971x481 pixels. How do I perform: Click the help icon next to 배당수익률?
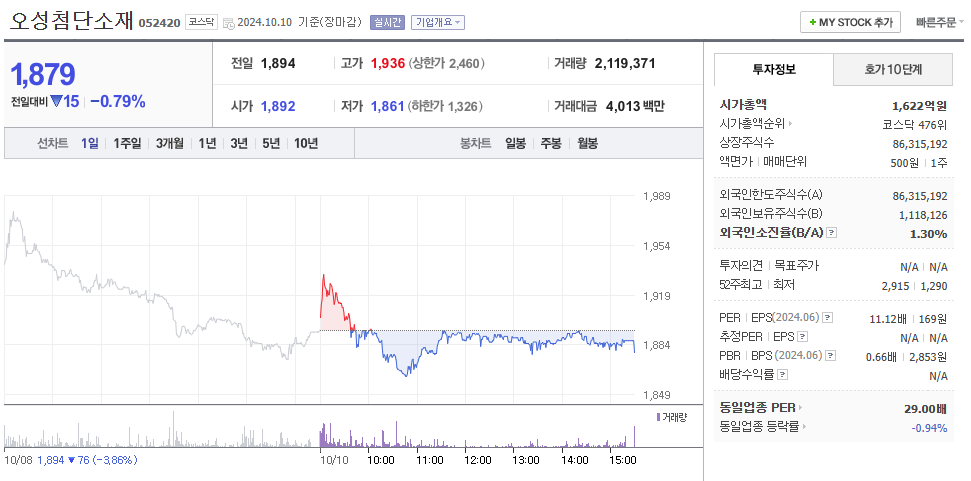click(783, 375)
